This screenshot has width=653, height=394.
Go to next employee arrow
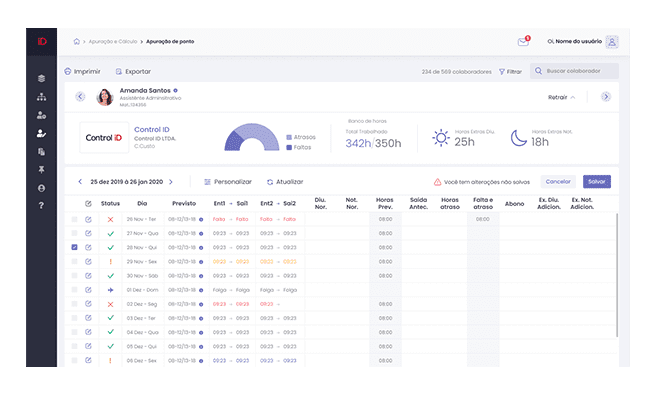(x=606, y=97)
